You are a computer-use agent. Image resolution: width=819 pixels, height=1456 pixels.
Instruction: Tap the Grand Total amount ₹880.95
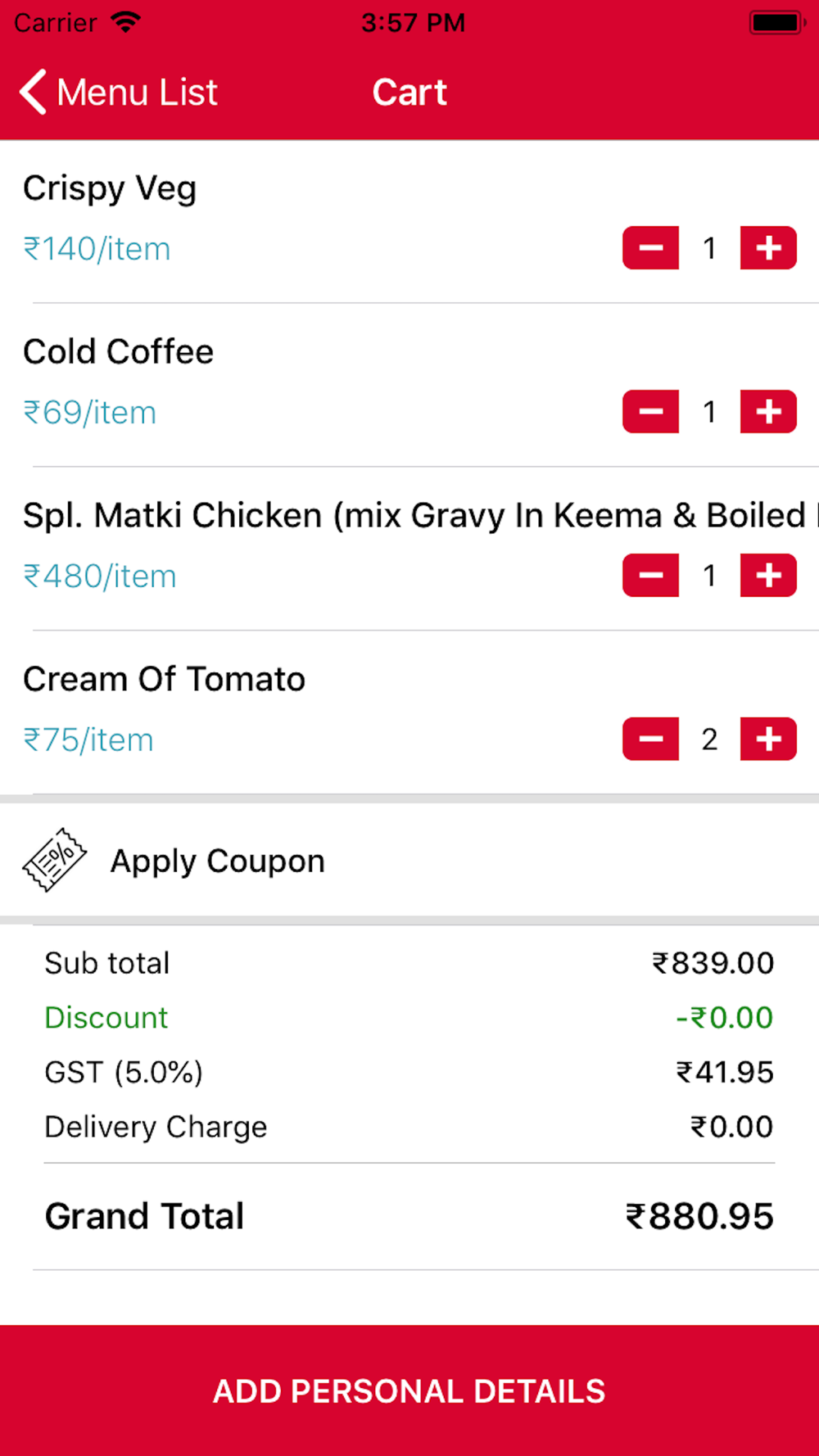coord(699,1216)
